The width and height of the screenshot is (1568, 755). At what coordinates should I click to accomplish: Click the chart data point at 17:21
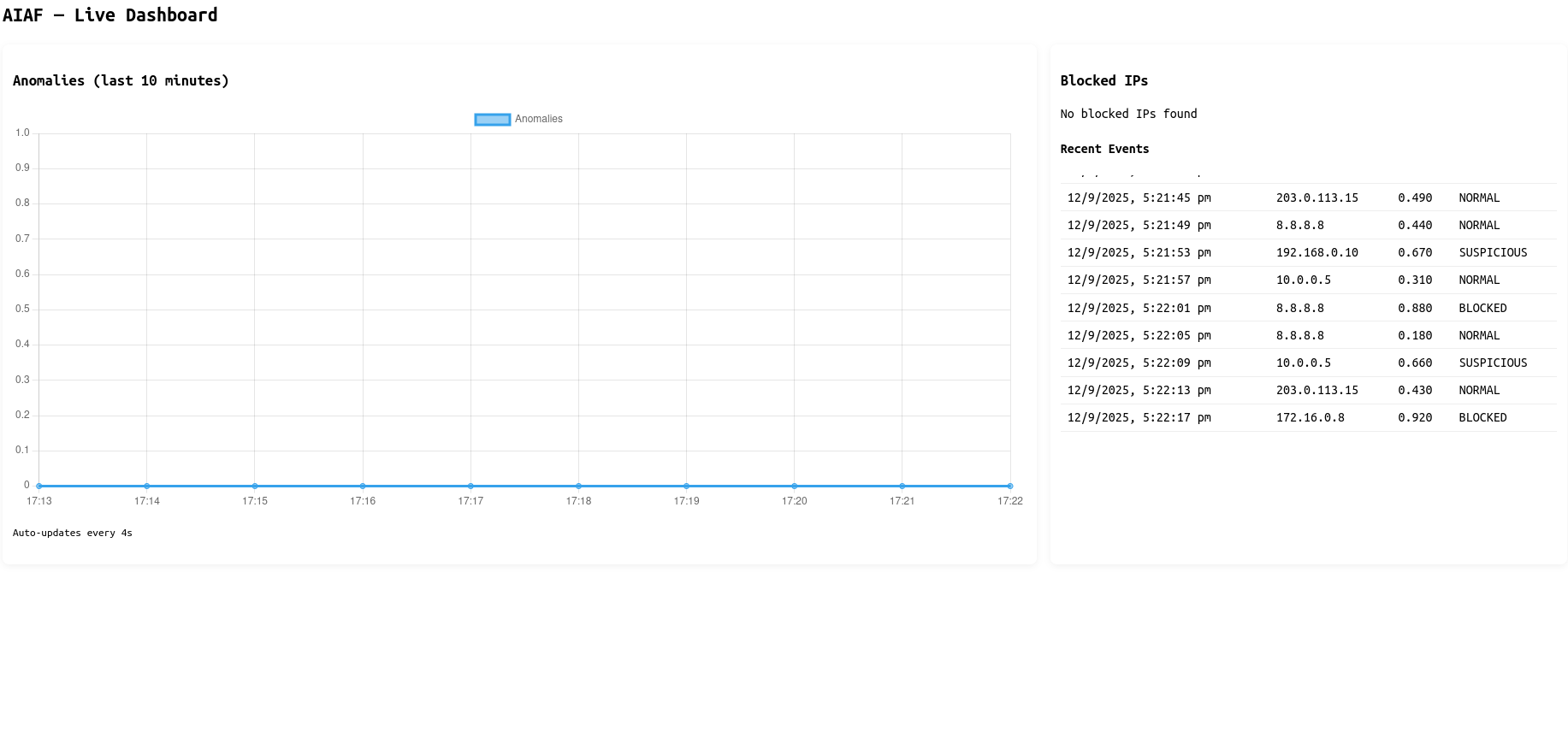point(902,486)
